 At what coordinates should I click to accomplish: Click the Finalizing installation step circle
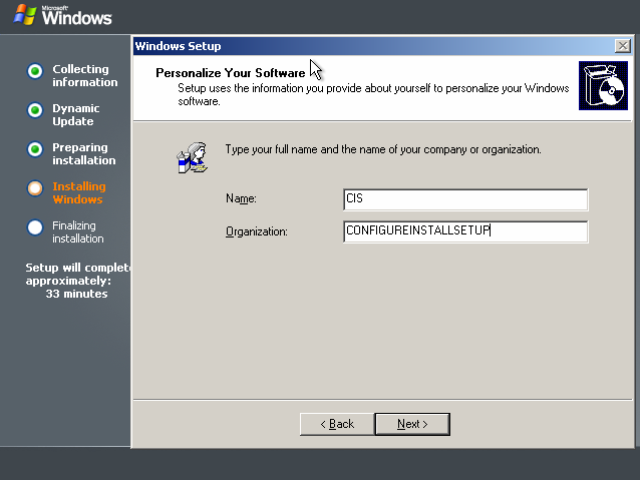tap(35, 227)
